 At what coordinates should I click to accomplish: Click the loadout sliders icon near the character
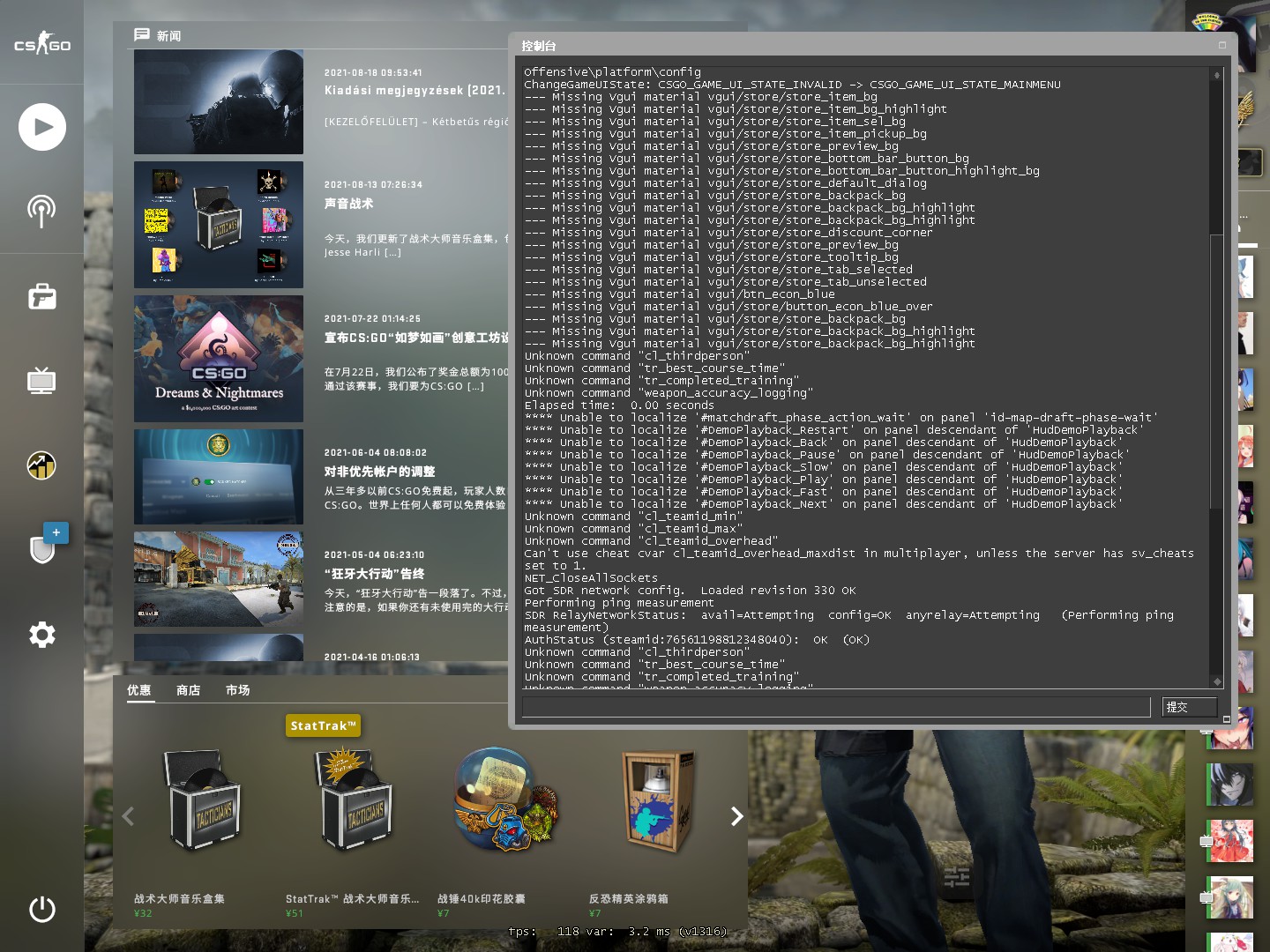(x=957, y=876)
